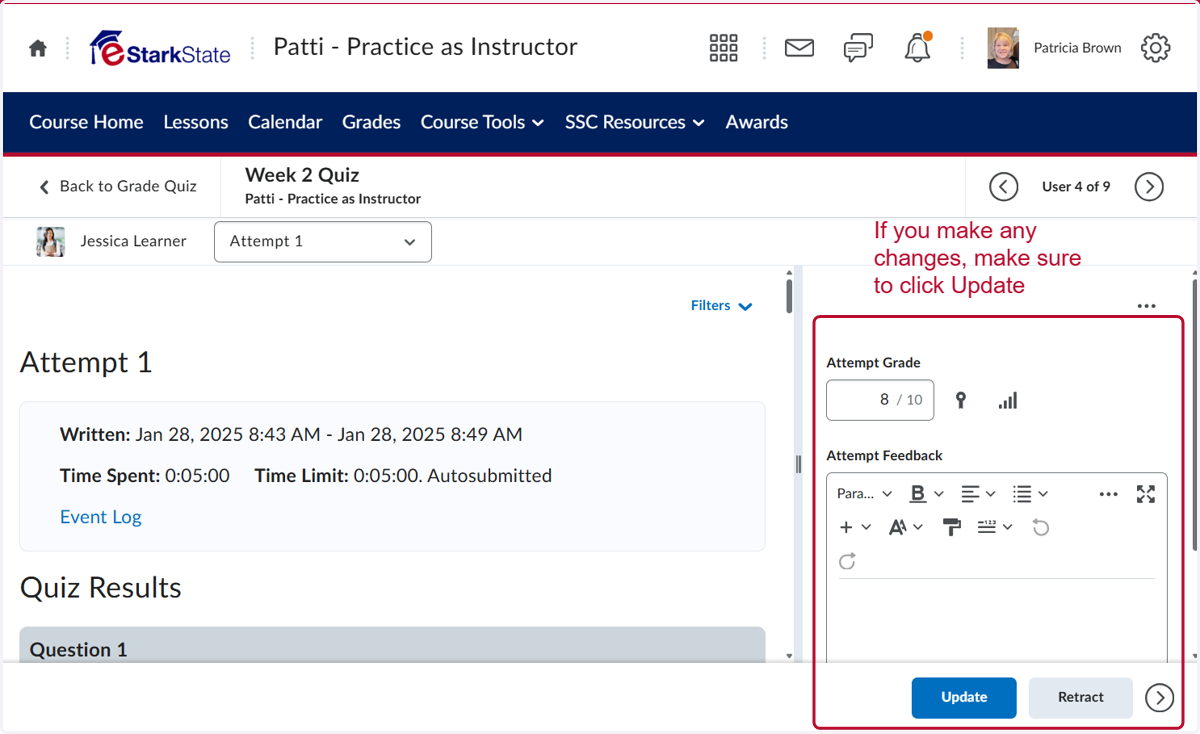Expand SSC Resources menu
1200x734 pixels.
[635, 122]
